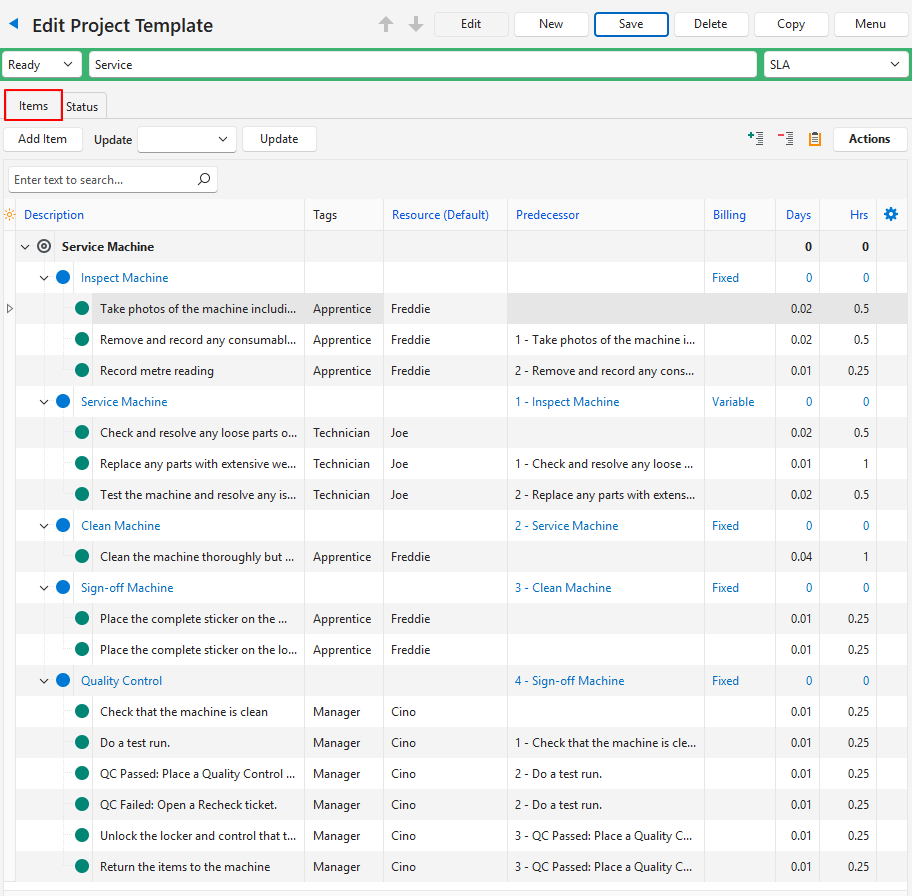Select the Items tab

click(x=33, y=106)
